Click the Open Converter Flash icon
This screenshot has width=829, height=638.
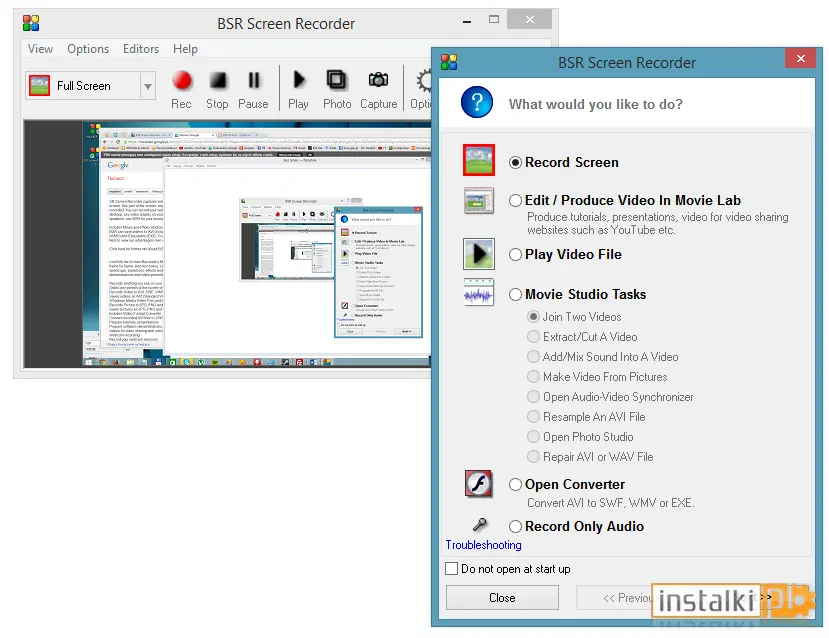(x=478, y=484)
